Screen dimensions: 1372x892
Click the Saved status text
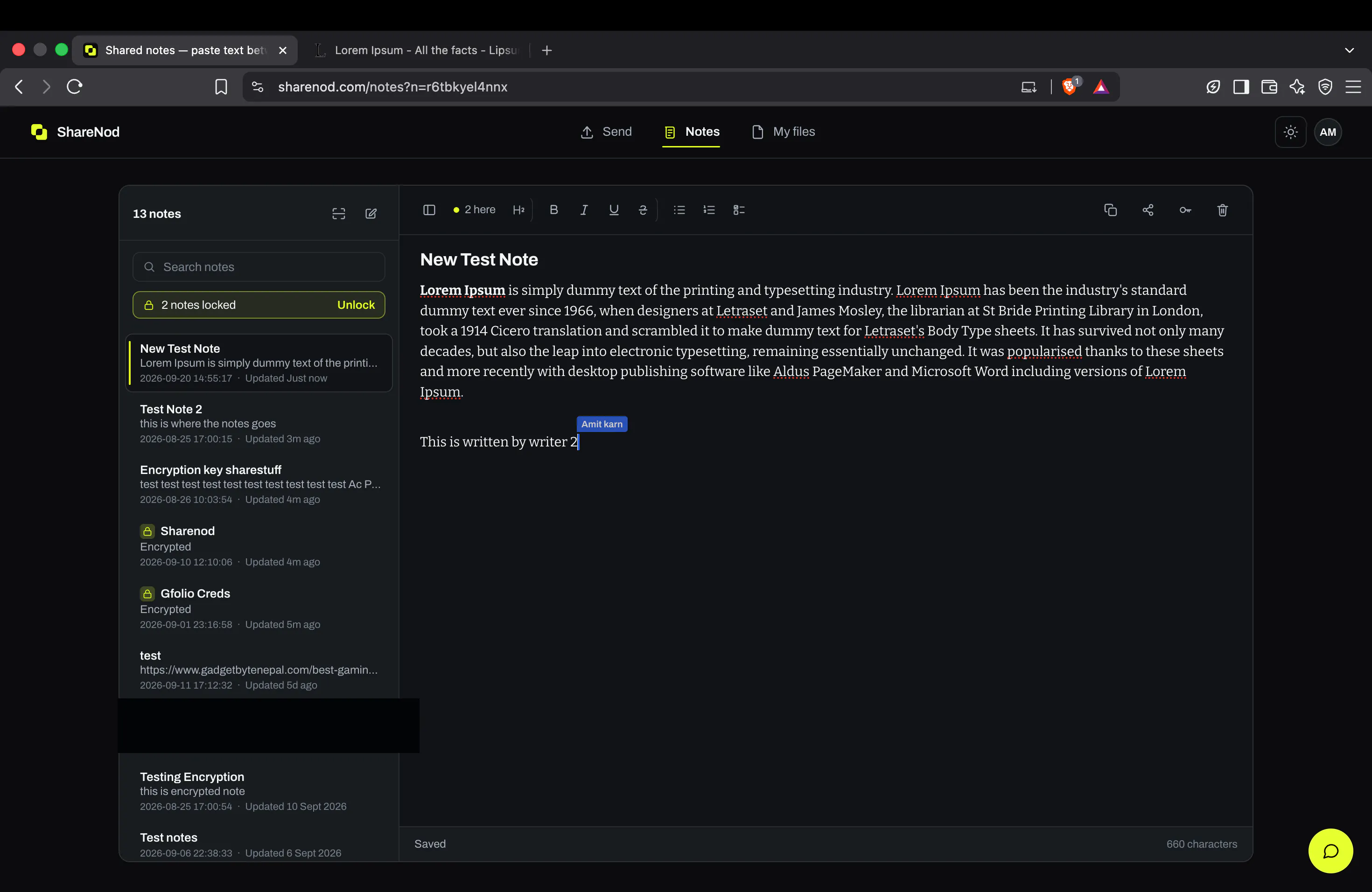(430, 844)
